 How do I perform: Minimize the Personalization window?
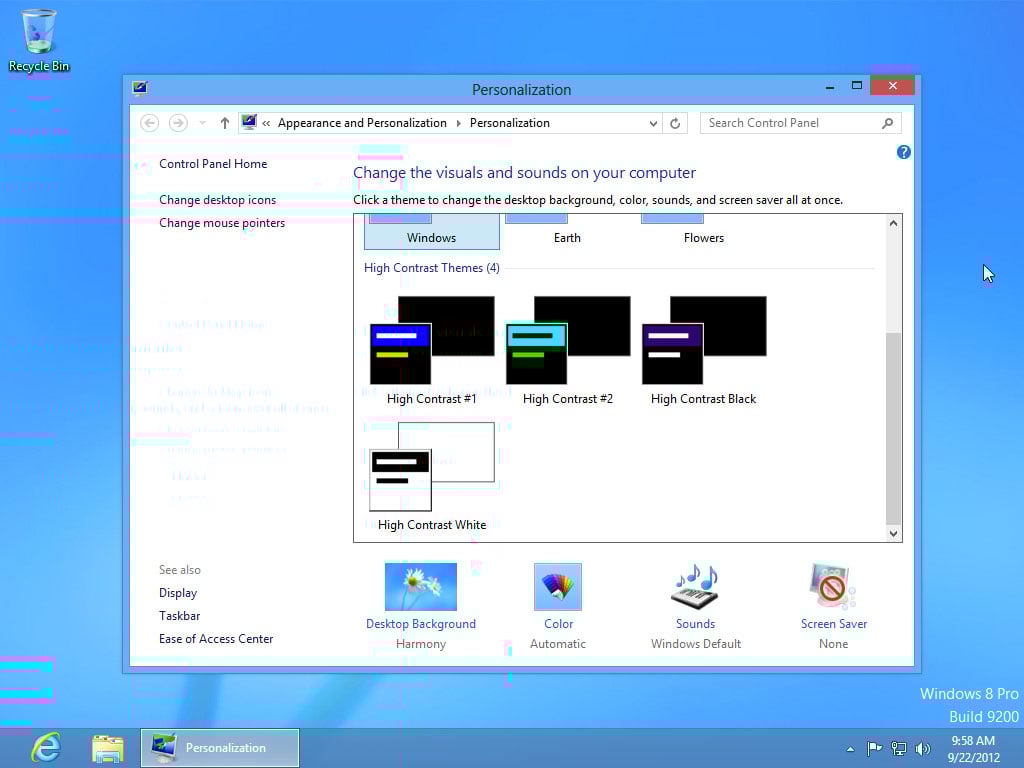click(x=829, y=86)
